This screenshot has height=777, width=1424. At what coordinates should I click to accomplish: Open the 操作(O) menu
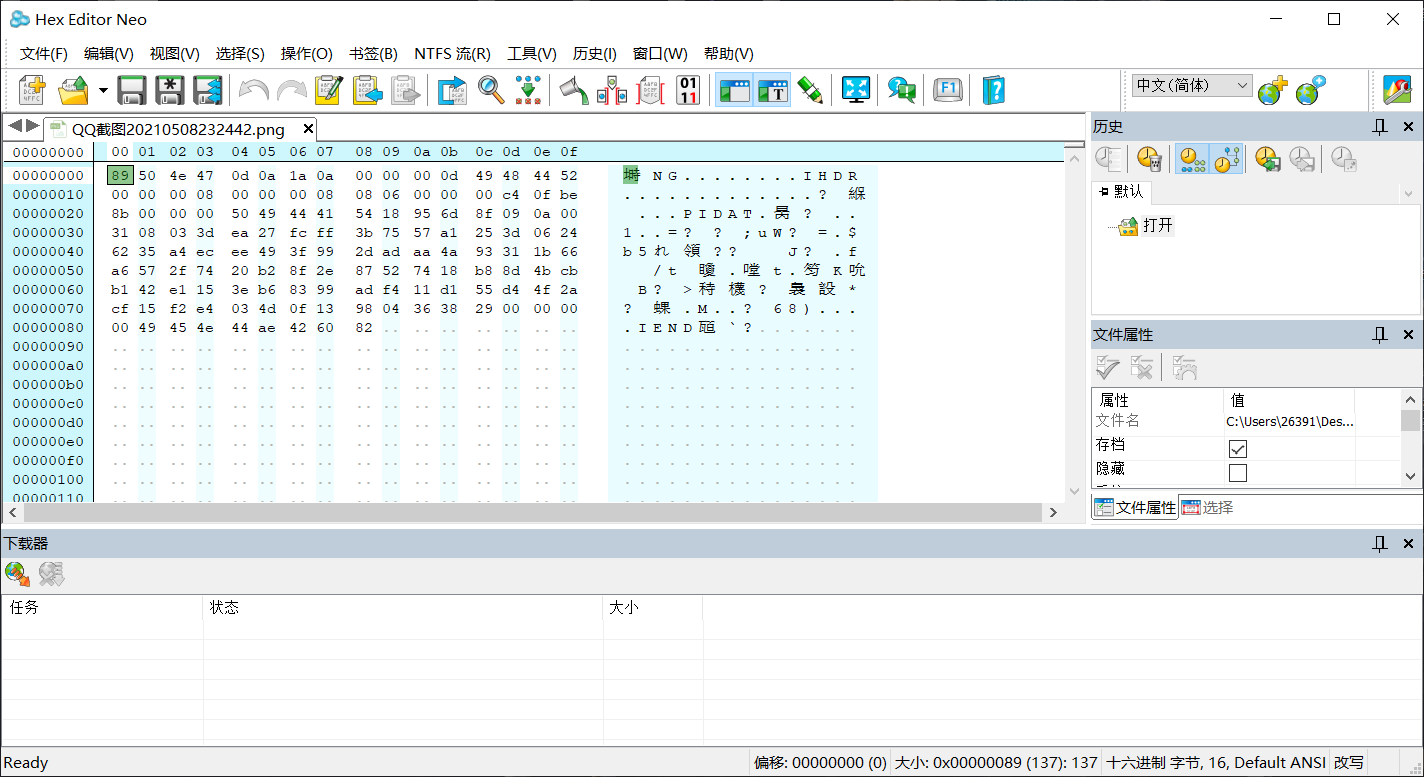(307, 54)
